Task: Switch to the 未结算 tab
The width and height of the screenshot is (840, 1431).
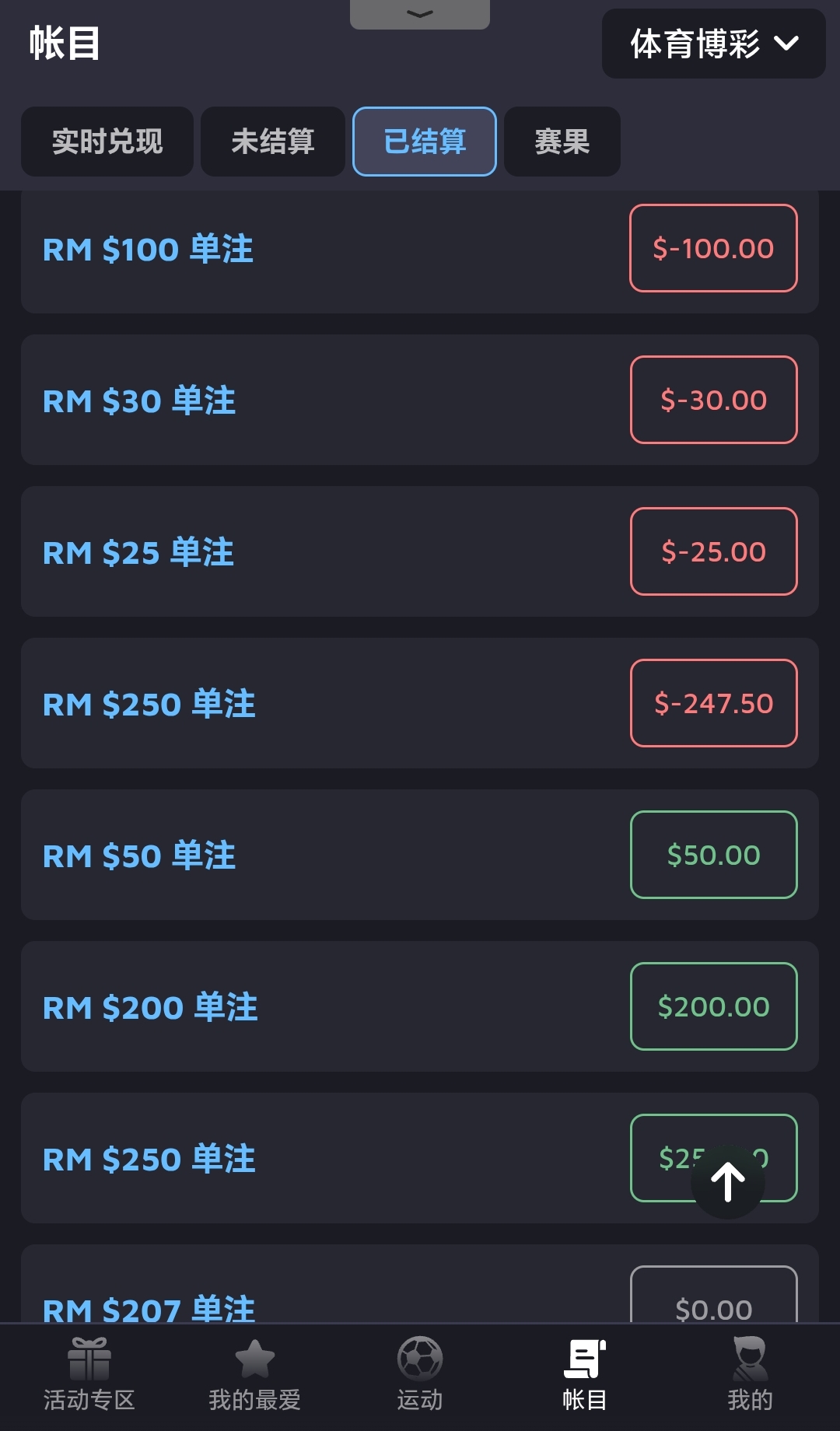Action: [273, 142]
